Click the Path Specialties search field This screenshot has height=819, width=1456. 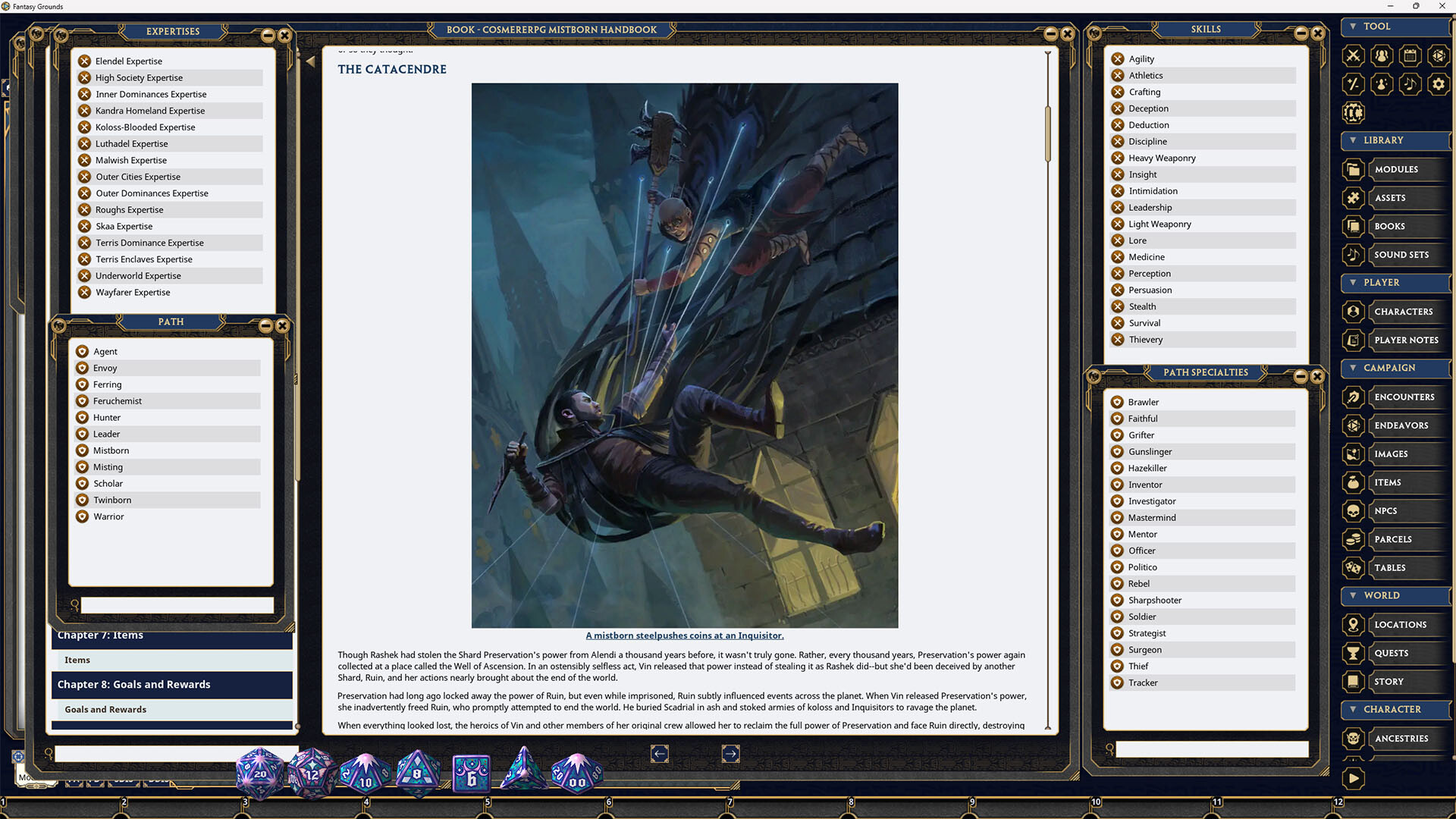click(x=1212, y=749)
